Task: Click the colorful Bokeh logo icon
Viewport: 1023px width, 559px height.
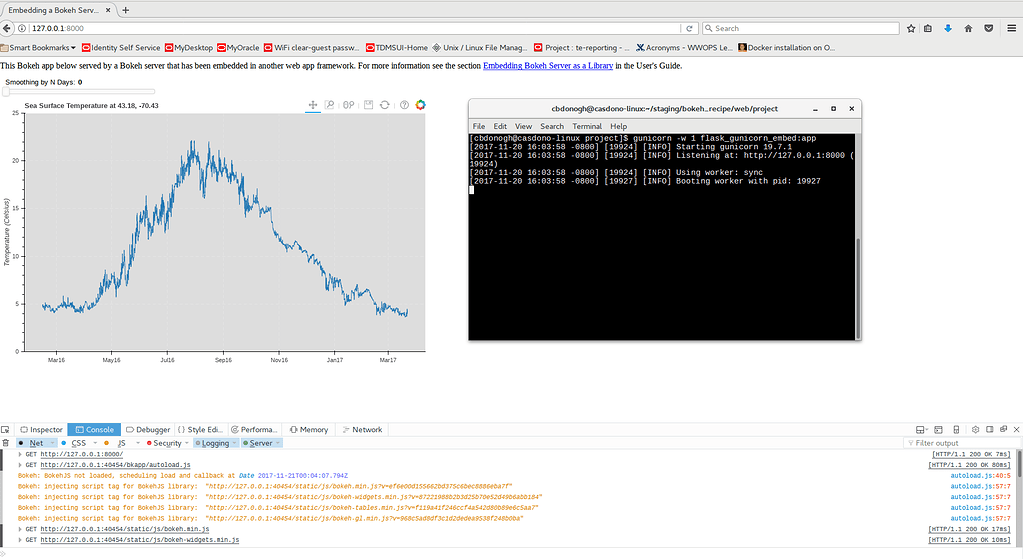Action: tap(421, 104)
